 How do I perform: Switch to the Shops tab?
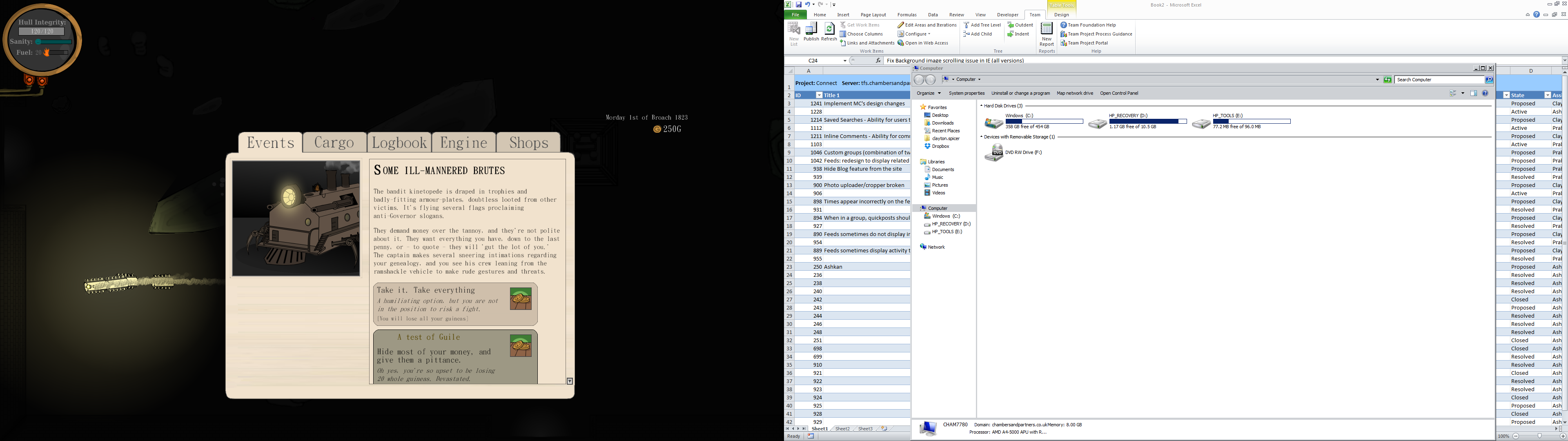[528, 143]
